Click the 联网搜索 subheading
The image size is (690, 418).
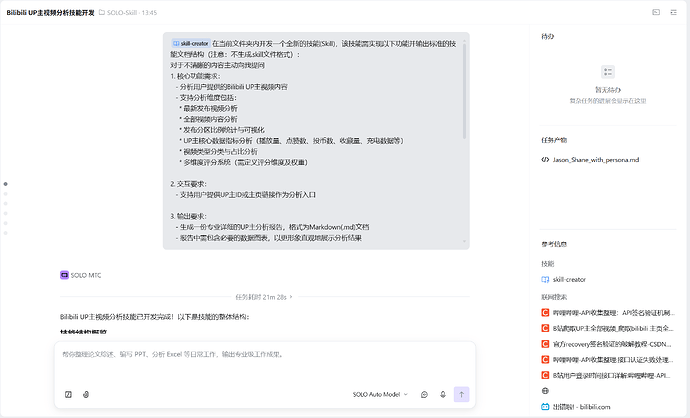click(x=554, y=297)
